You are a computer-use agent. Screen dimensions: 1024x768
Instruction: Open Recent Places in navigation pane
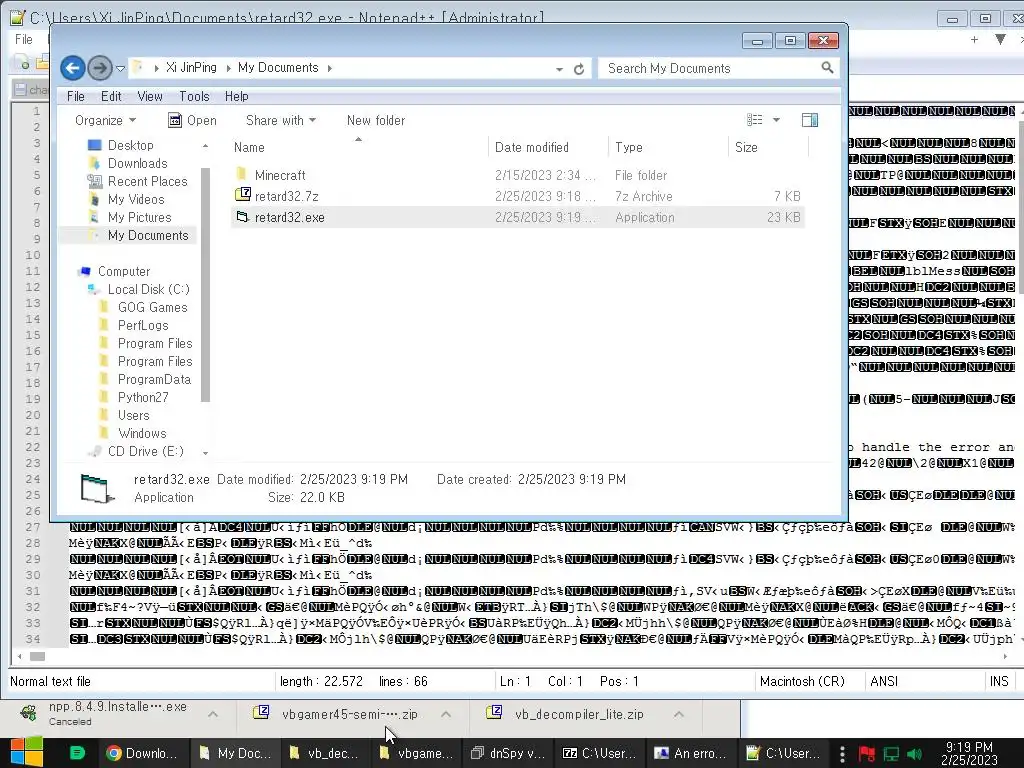[x=147, y=181]
